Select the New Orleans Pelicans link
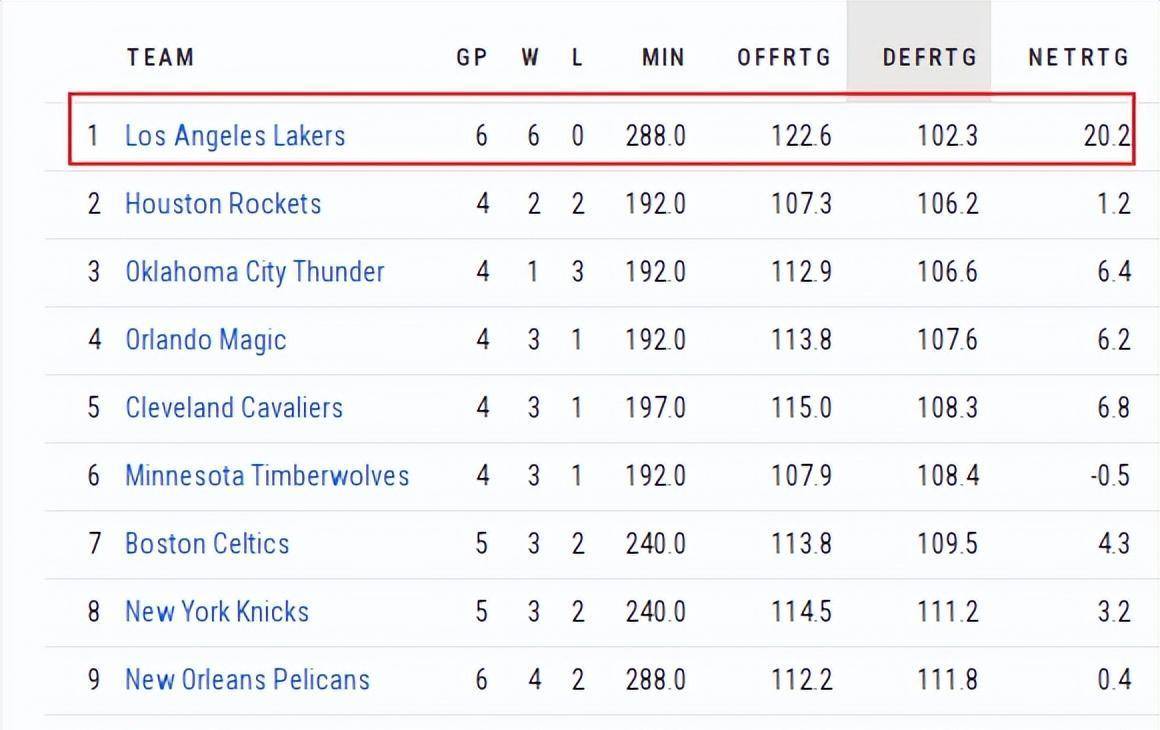This screenshot has height=730, width=1160. (x=247, y=680)
